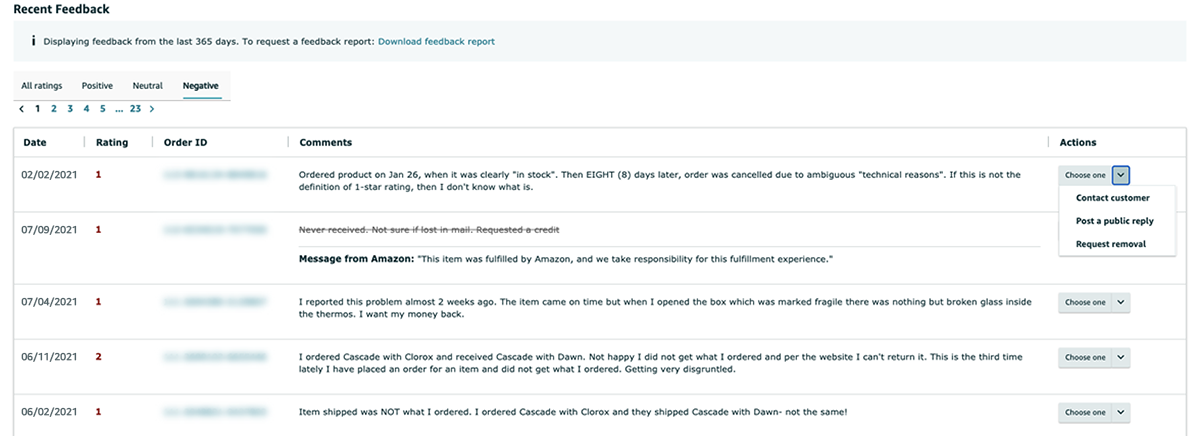1200x436 pixels.
Task: Click the open dropdown arrow for 02/02/2021 feedback
Action: [1121, 175]
